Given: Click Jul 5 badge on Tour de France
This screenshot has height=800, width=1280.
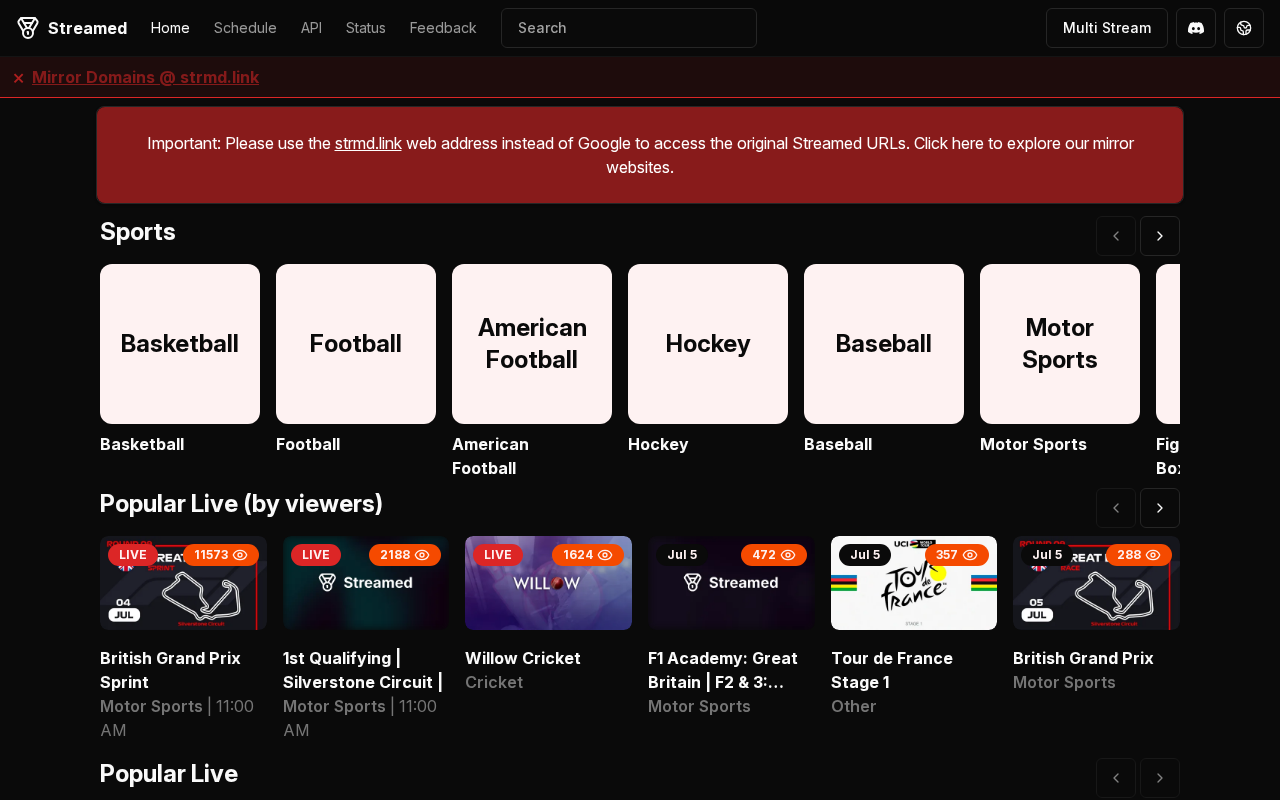Looking at the screenshot, I should (x=865, y=555).
